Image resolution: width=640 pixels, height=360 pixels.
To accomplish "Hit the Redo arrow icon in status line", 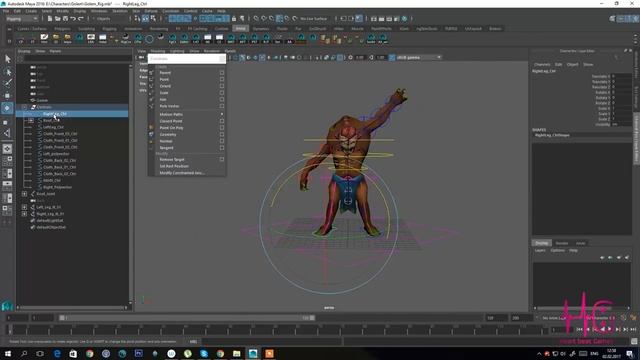I will [x=80, y=19].
